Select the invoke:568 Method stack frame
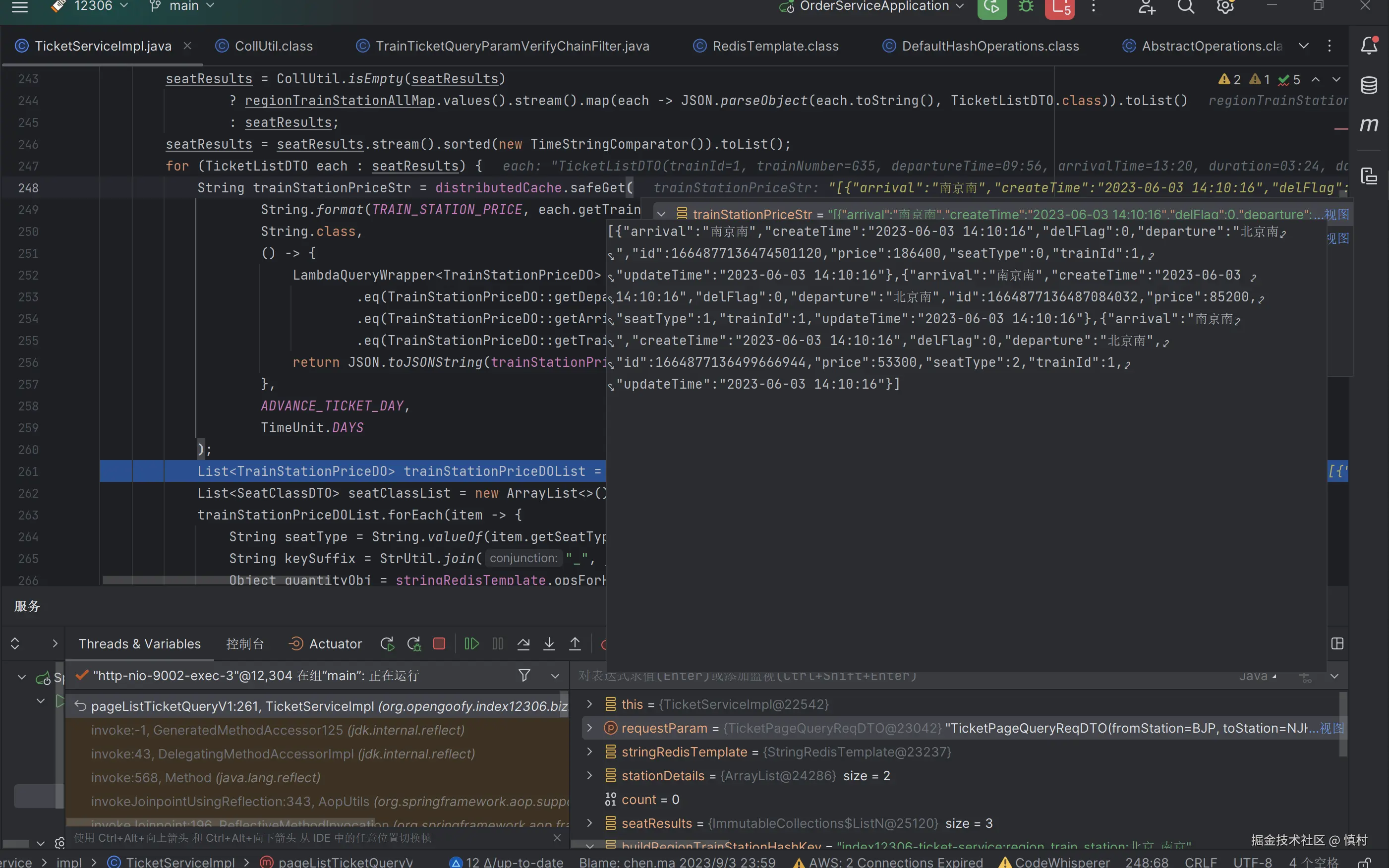This screenshot has height=868, width=1389. [206, 777]
